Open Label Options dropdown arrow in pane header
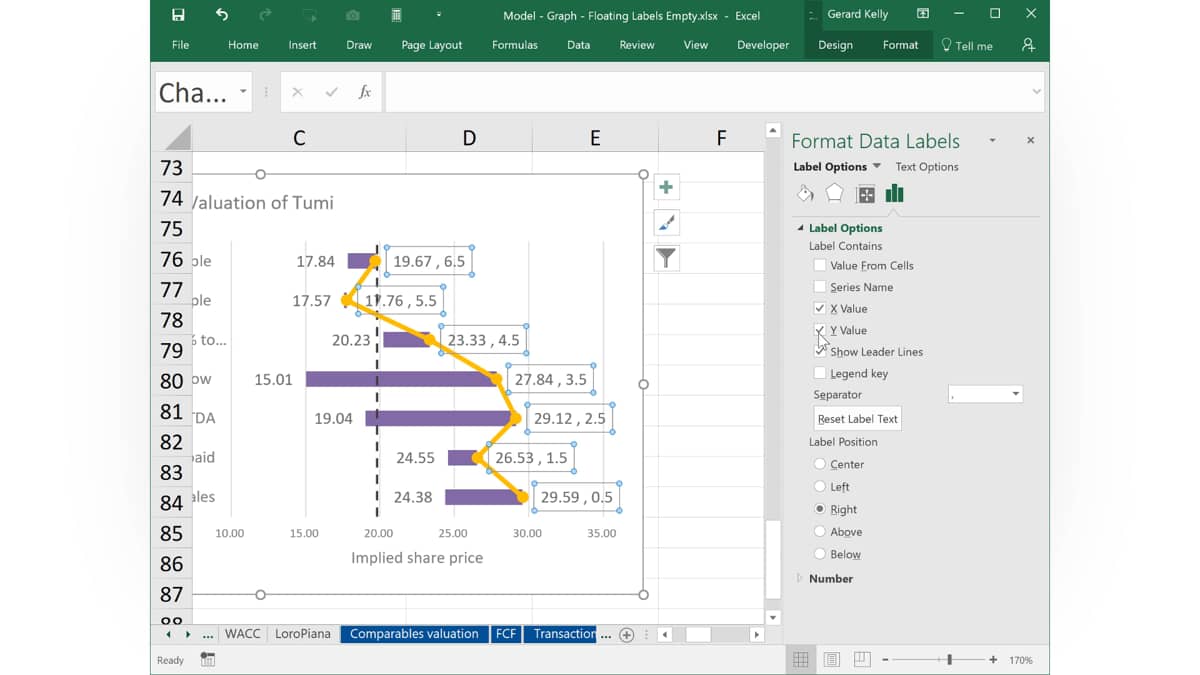 click(x=877, y=166)
